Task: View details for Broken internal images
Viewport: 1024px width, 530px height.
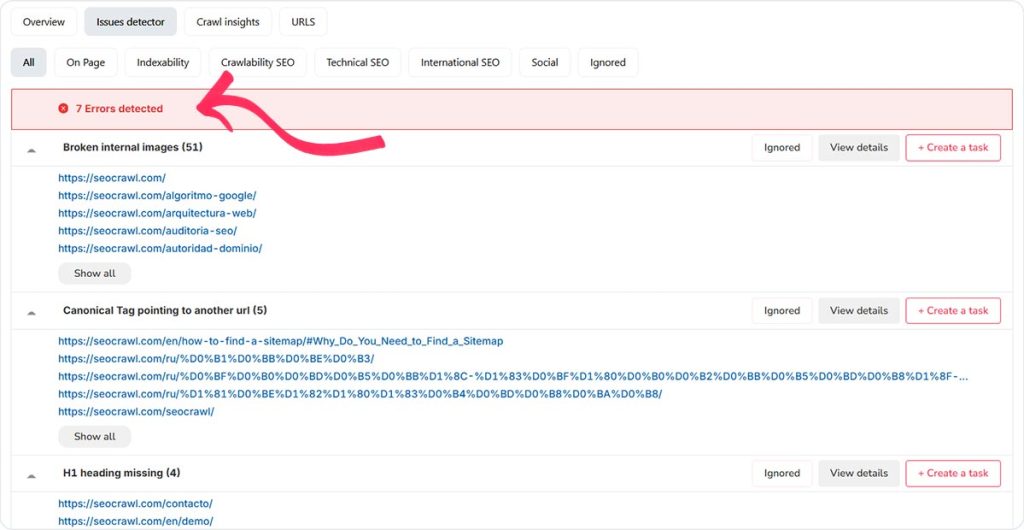Action: [858, 147]
